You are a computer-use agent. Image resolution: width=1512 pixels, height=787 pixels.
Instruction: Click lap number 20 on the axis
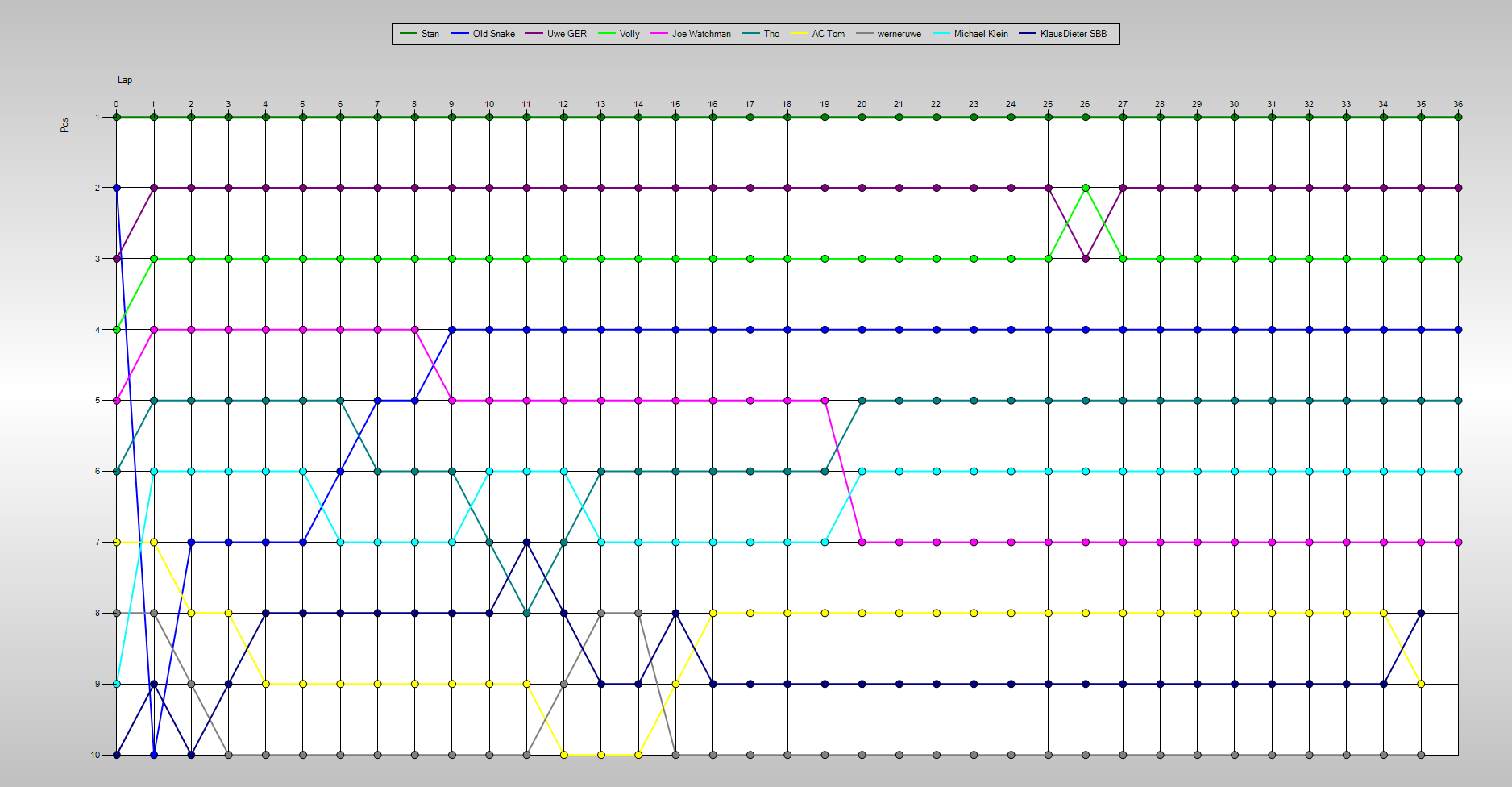click(862, 104)
